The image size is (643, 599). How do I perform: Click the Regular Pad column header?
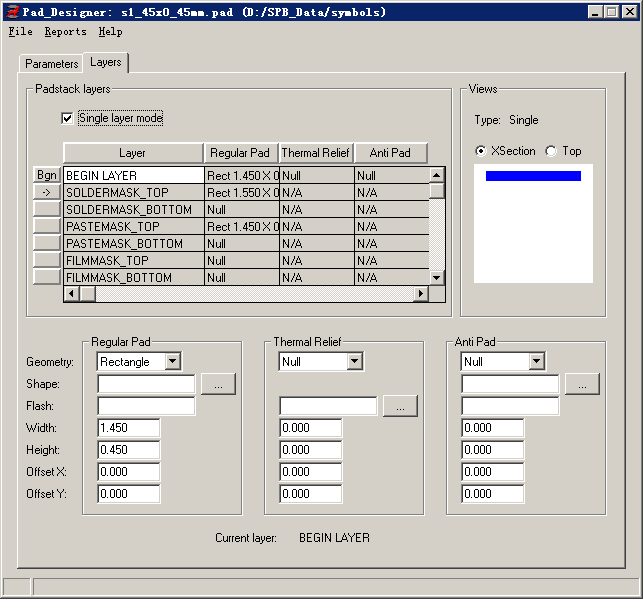[241, 153]
